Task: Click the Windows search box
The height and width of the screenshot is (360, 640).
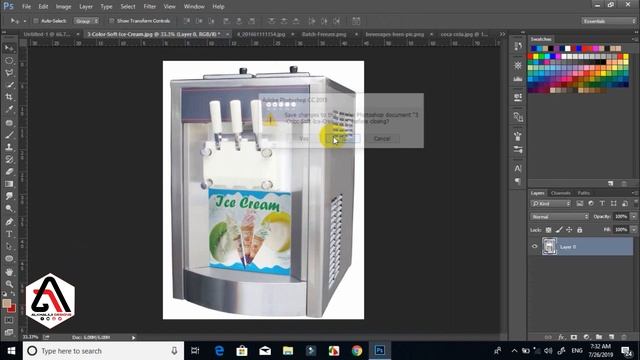Action: 103,351
